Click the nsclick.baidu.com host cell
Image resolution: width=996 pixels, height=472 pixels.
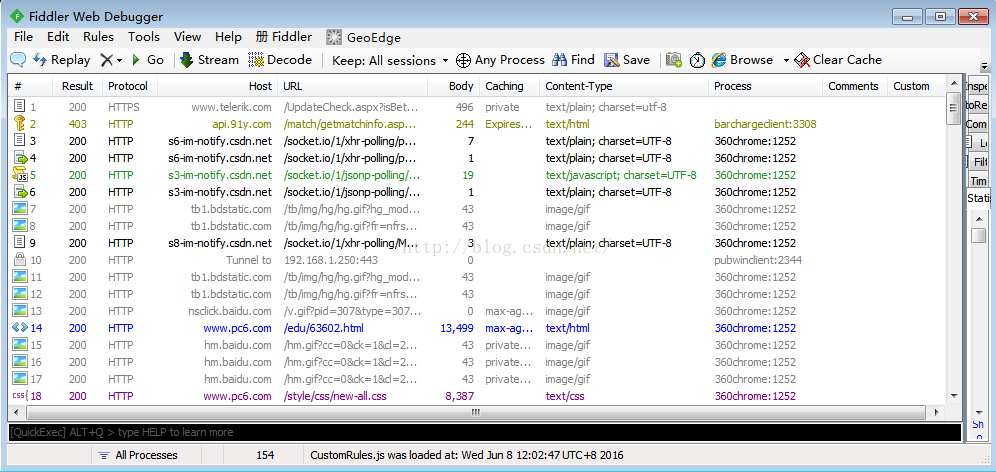pyautogui.click(x=230, y=311)
